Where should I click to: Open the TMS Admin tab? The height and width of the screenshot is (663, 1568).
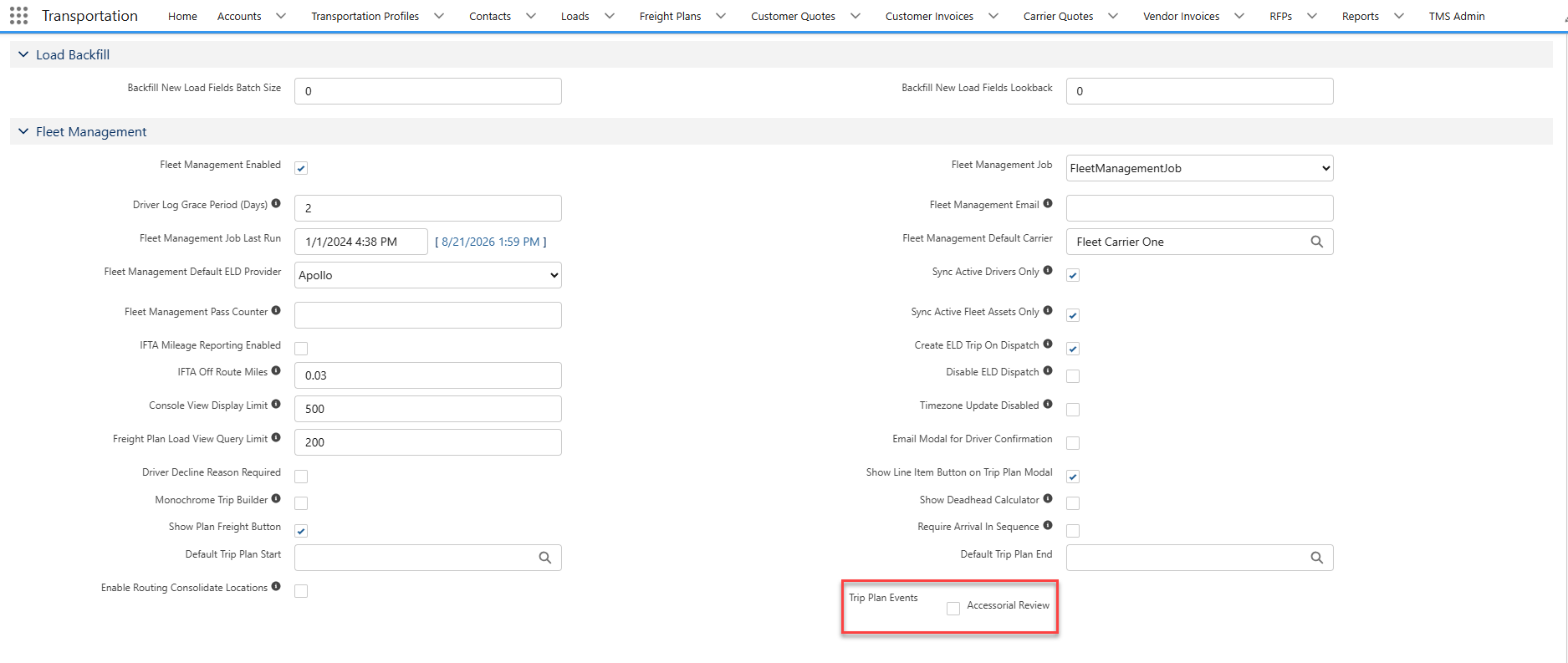coord(1457,16)
